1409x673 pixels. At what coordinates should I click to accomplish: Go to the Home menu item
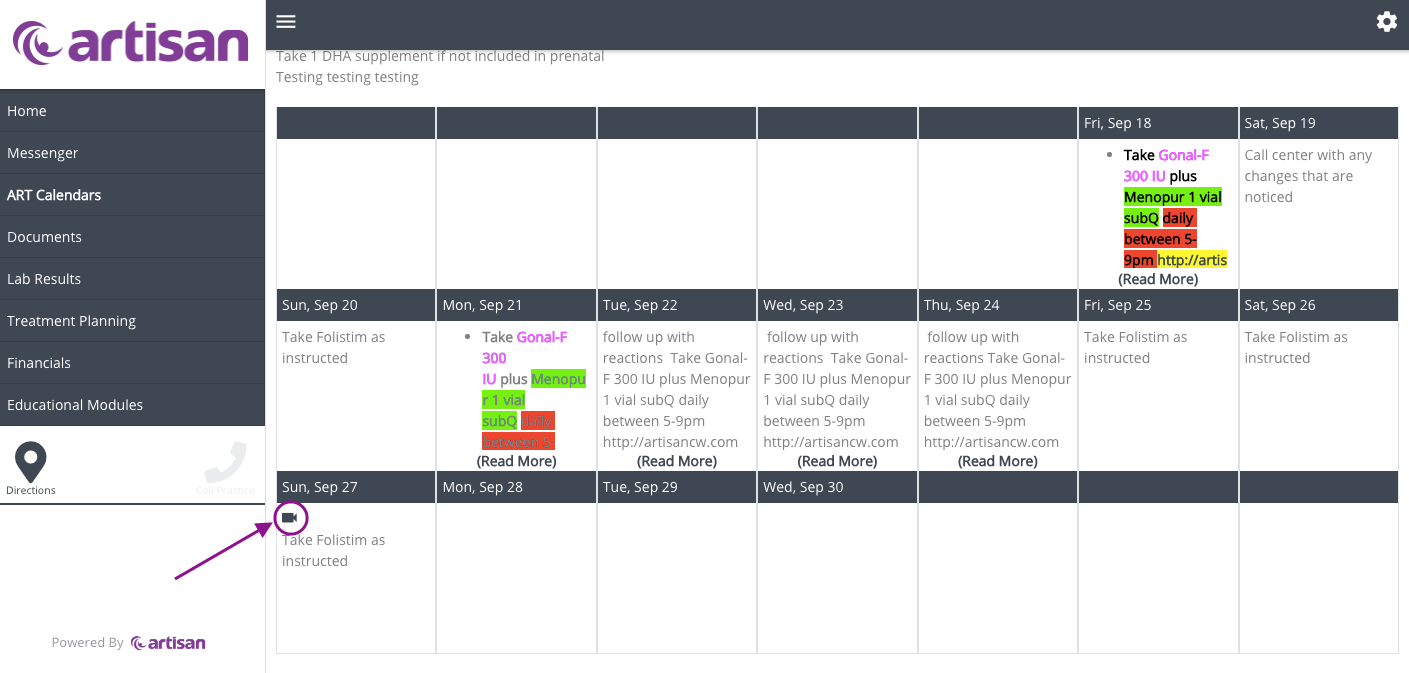pos(132,111)
